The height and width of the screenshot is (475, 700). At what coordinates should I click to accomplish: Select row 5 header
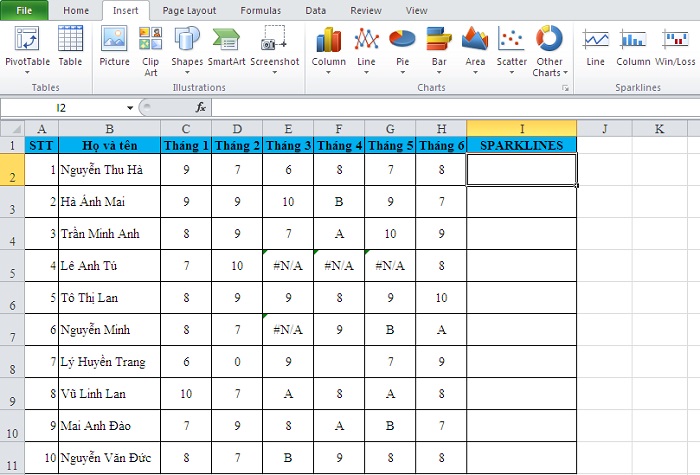point(12,266)
